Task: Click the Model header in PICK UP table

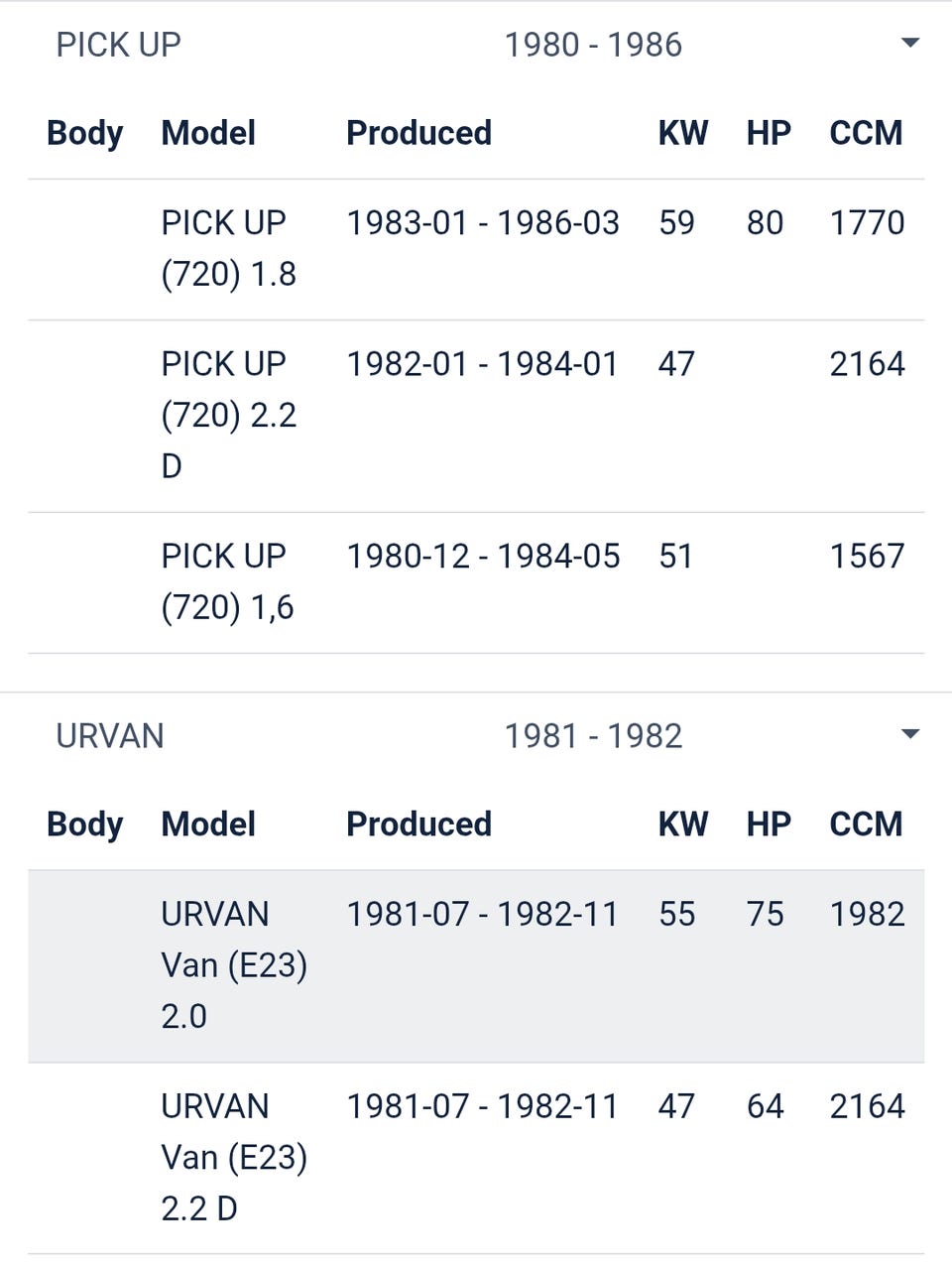Action: [208, 133]
